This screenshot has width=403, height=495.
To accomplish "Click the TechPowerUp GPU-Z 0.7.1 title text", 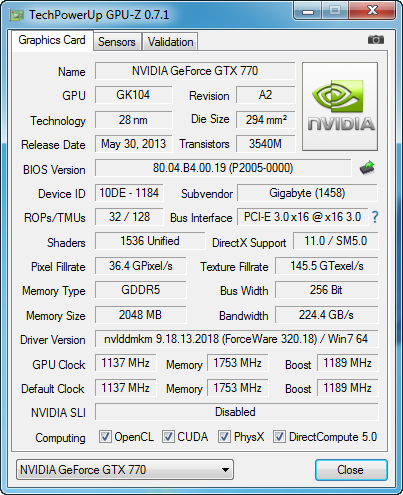I will pyautogui.click(x=99, y=15).
